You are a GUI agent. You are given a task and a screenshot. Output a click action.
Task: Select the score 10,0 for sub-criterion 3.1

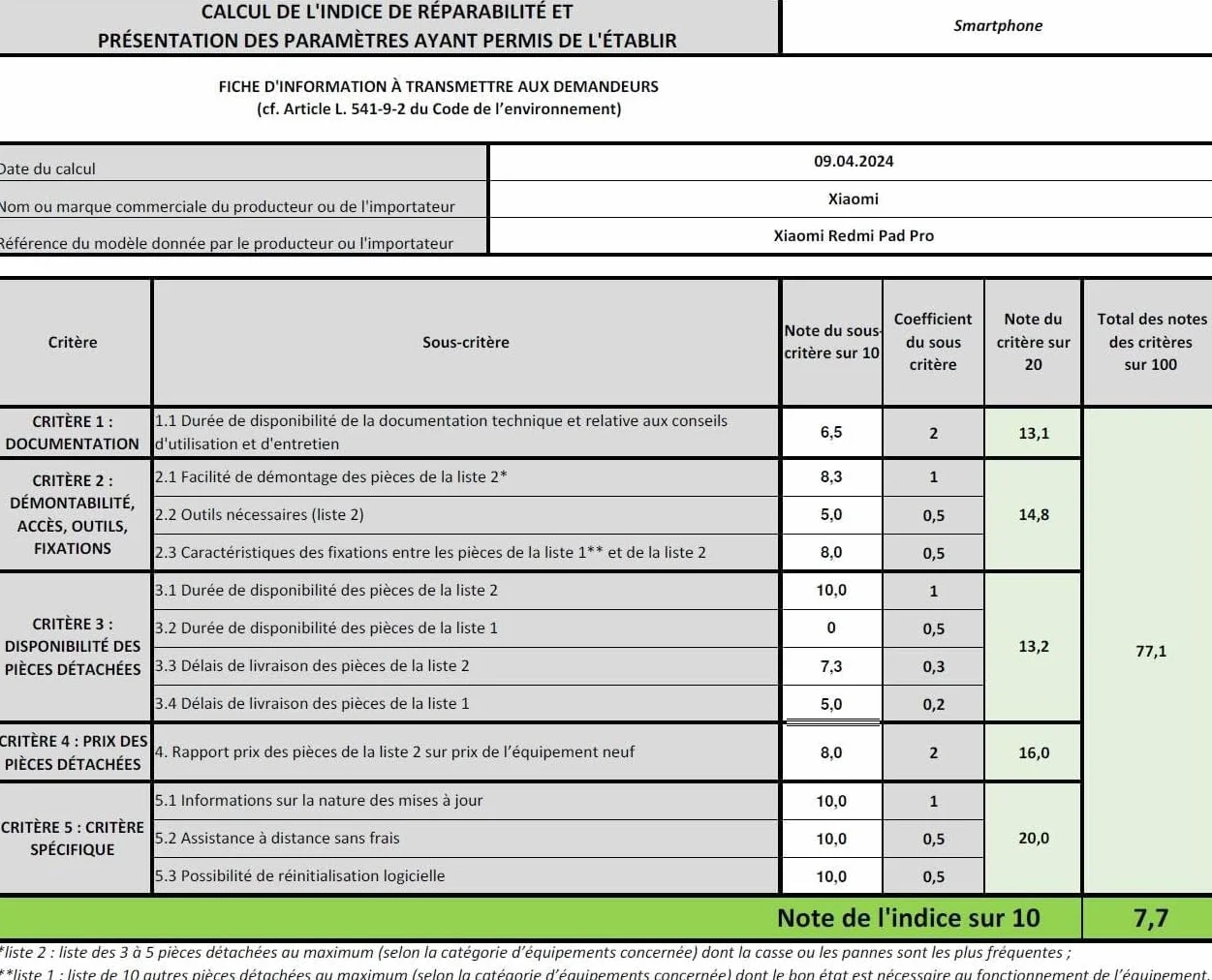pos(831,590)
